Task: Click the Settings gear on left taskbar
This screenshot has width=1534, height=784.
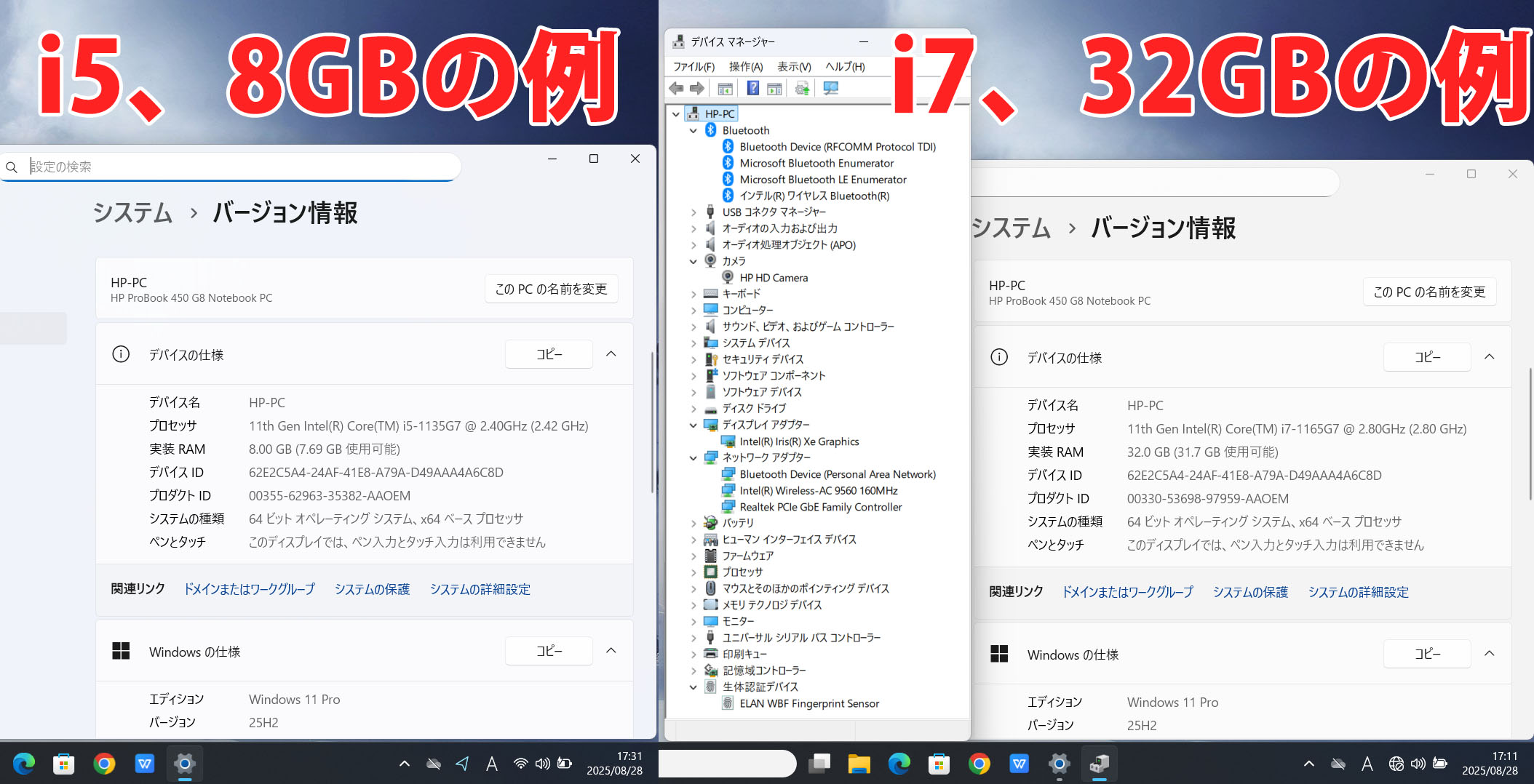Action: (185, 764)
